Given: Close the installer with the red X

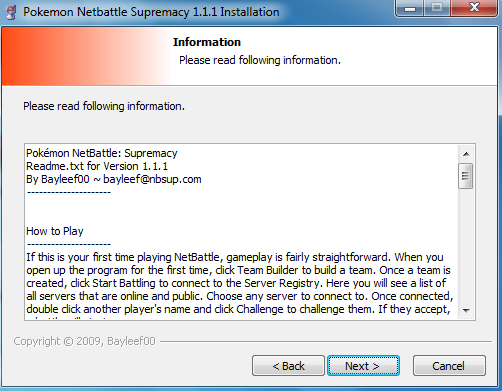Looking at the screenshot, I should [x=474, y=8].
